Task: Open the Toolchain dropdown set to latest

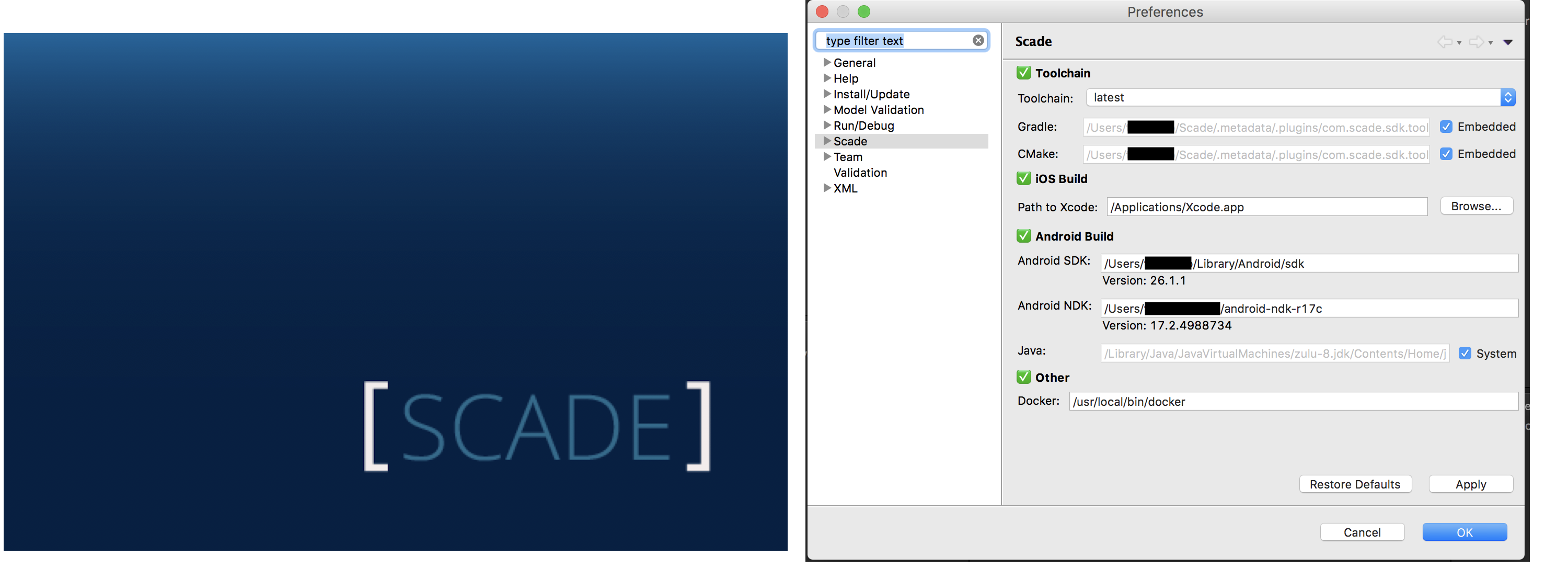Action: [x=1300, y=97]
